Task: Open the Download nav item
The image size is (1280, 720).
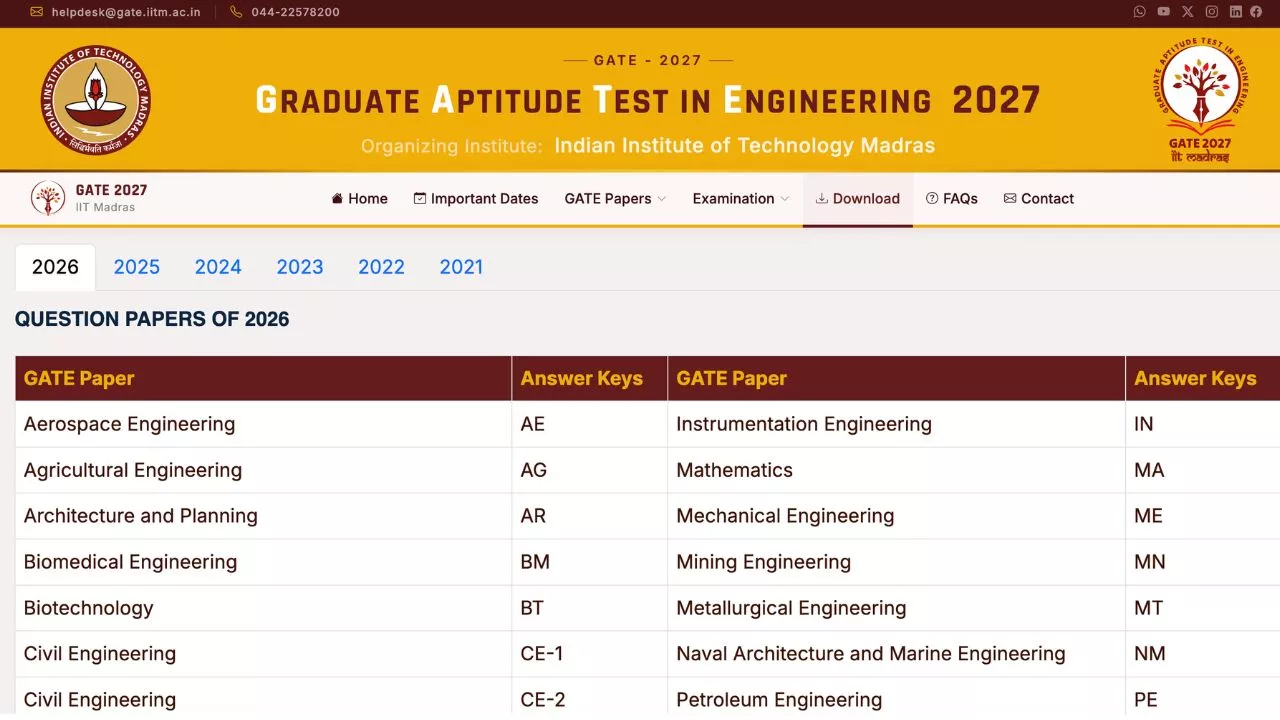Action: [x=858, y=198]
